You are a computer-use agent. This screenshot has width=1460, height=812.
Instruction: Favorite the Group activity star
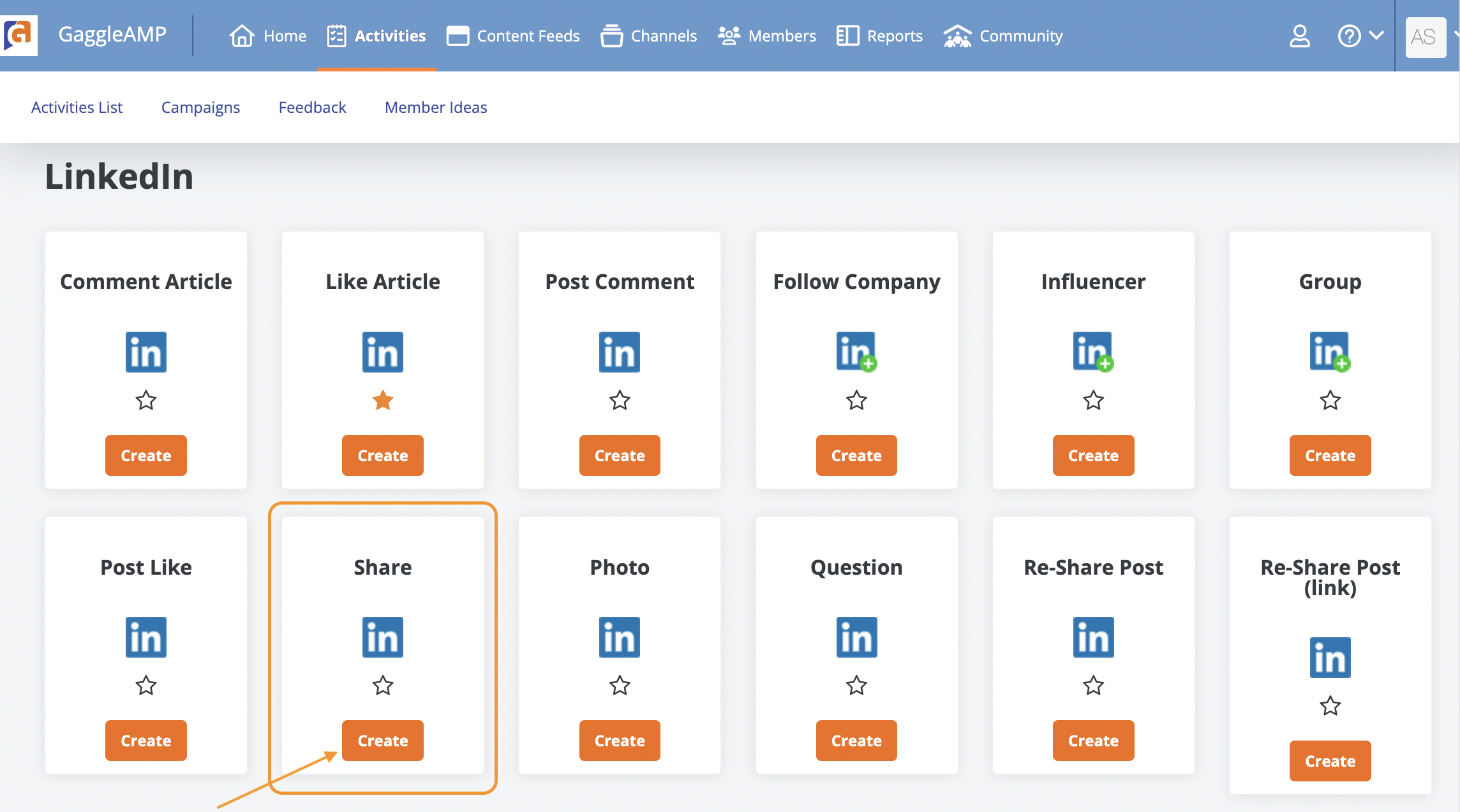(1330, 401)
